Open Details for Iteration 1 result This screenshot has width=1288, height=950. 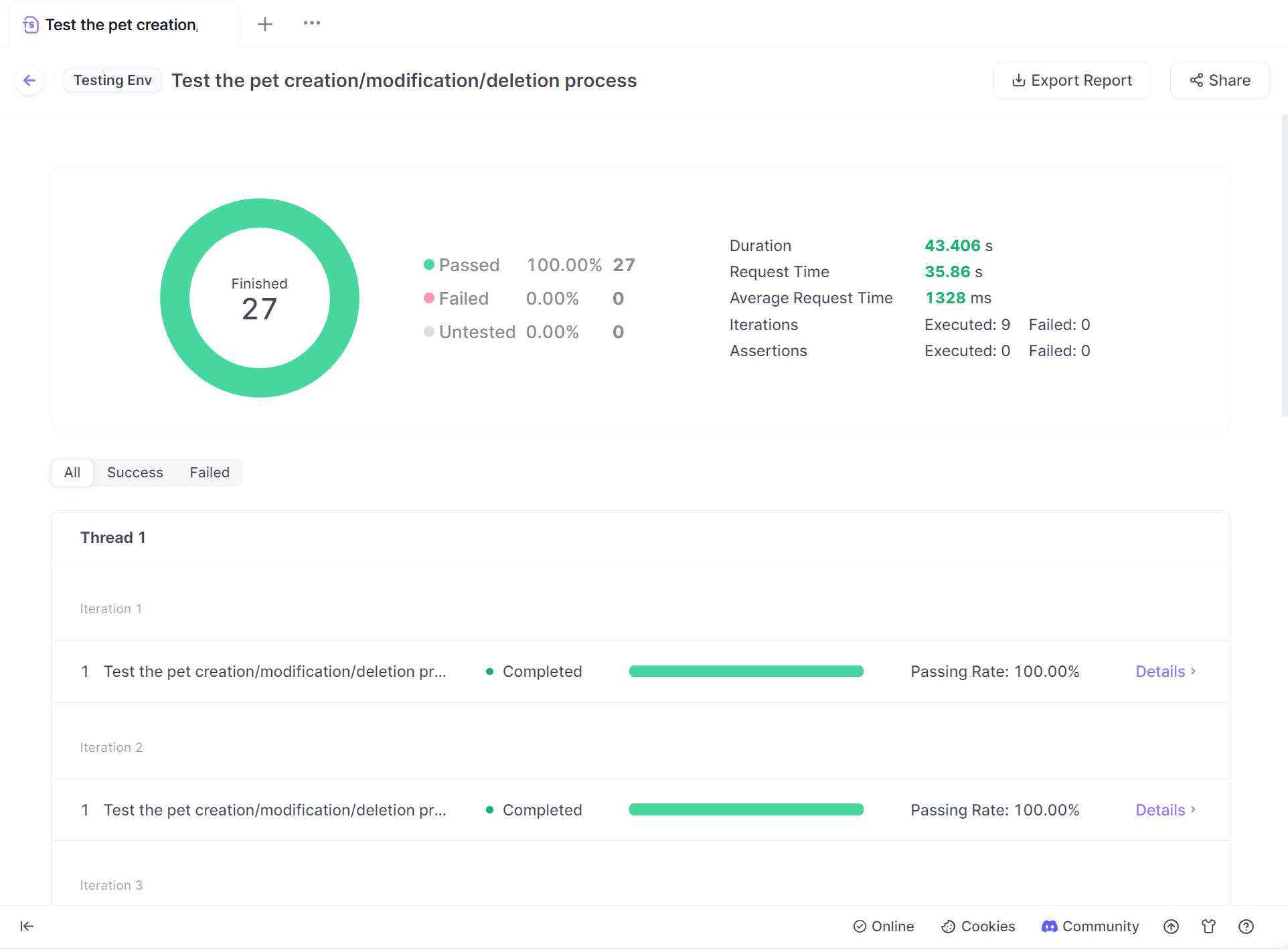pyautogui.click(x=1165, y=671)
